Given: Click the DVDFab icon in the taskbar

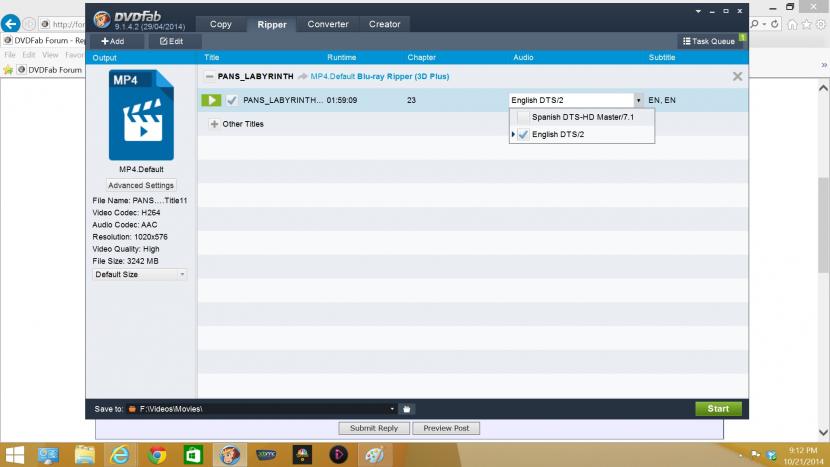Looking at the screenshot, I should (229, 455).
